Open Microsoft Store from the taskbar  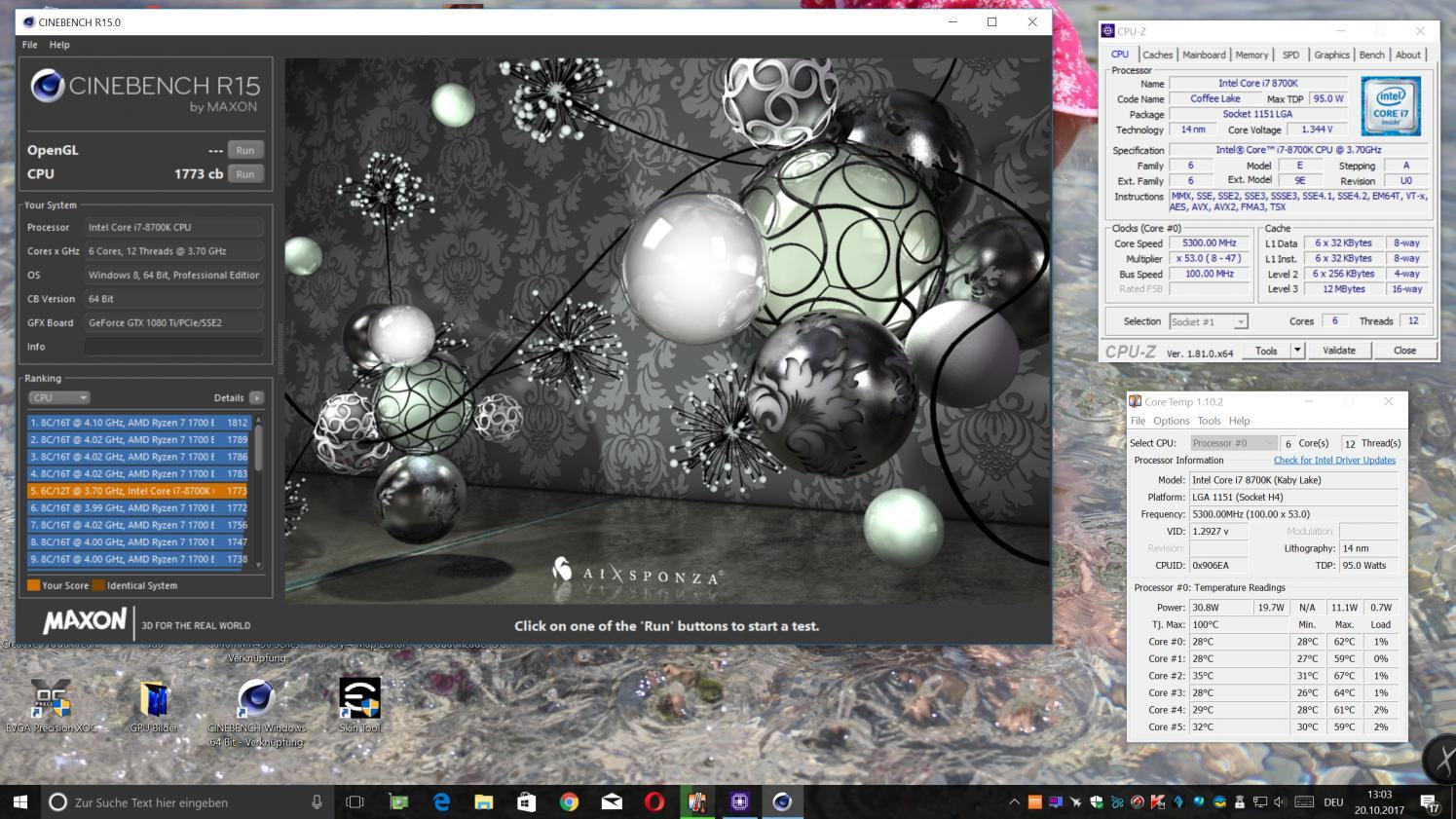coord(526,801)
